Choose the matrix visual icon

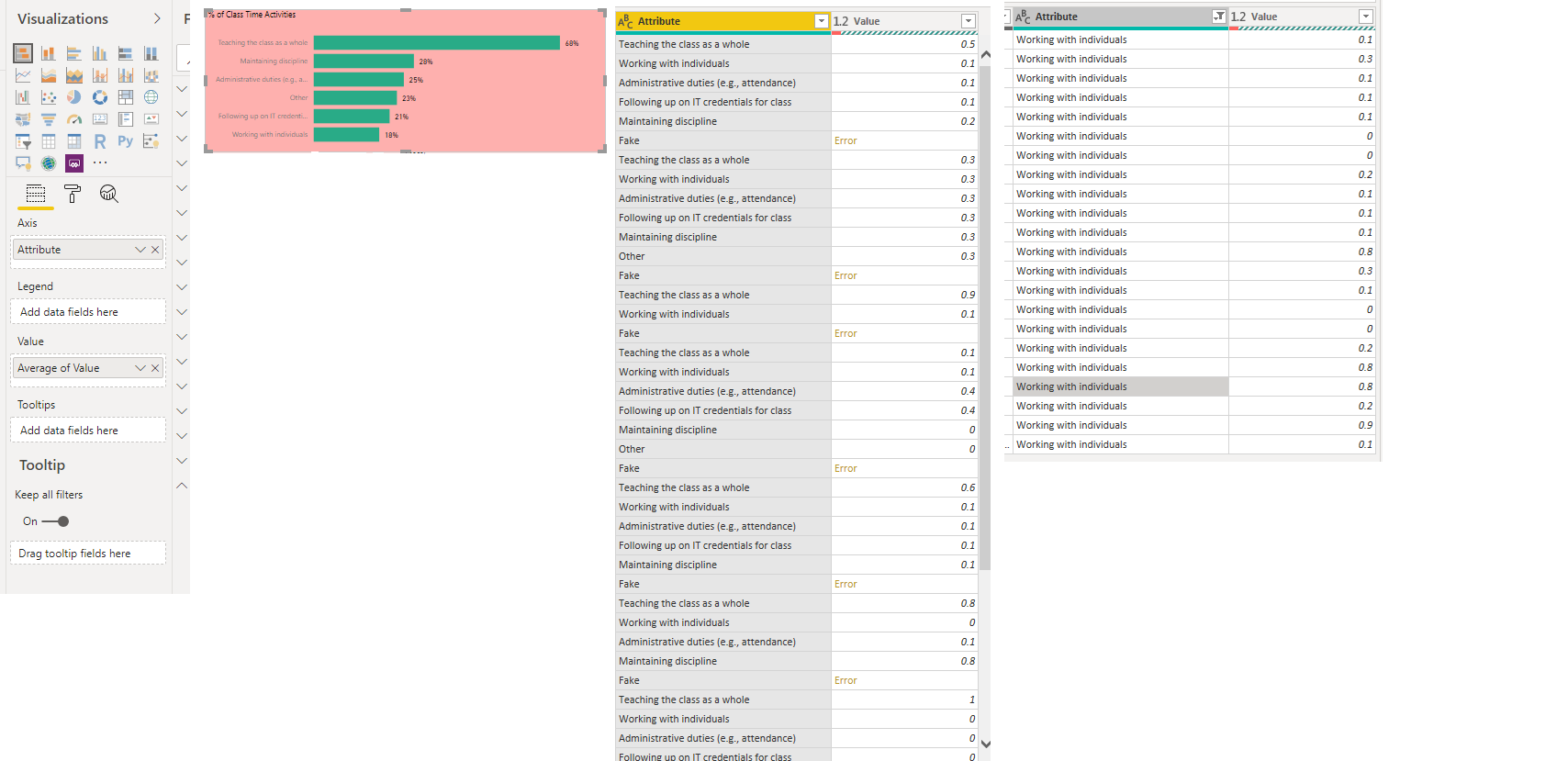click(x=74, y=141)
